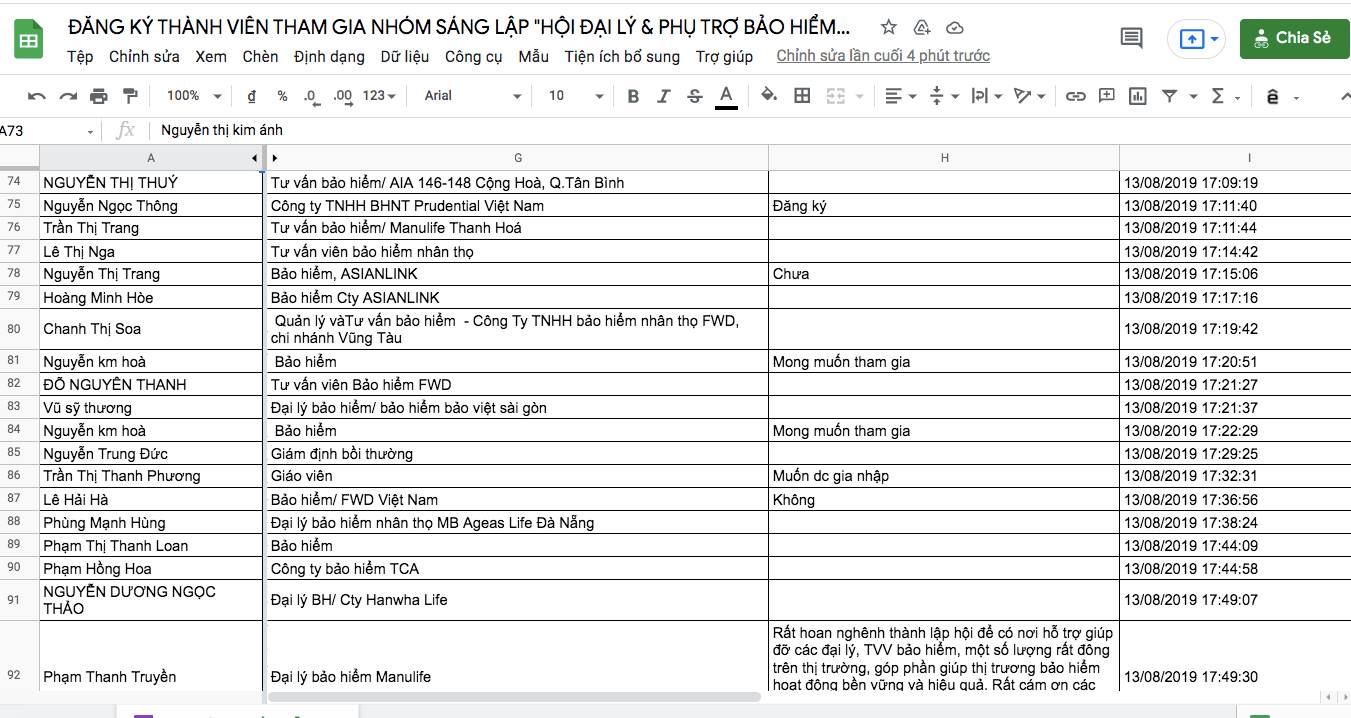Click the name box showing A73

(x=46, y=130)
